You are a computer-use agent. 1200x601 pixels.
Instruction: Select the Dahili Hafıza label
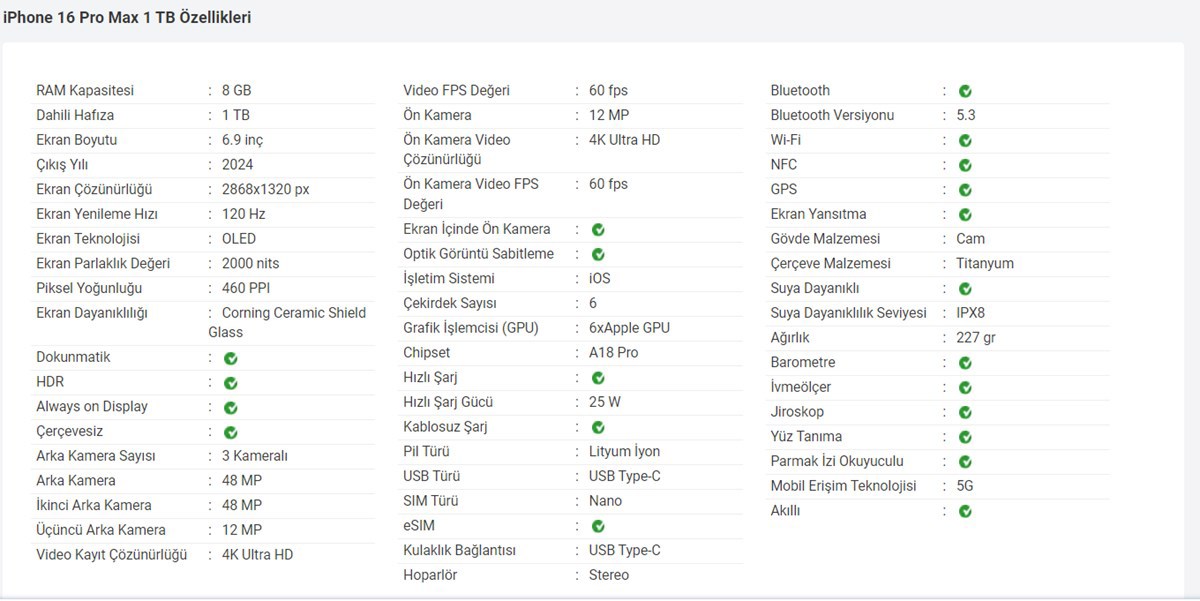[x=75, y=115]
